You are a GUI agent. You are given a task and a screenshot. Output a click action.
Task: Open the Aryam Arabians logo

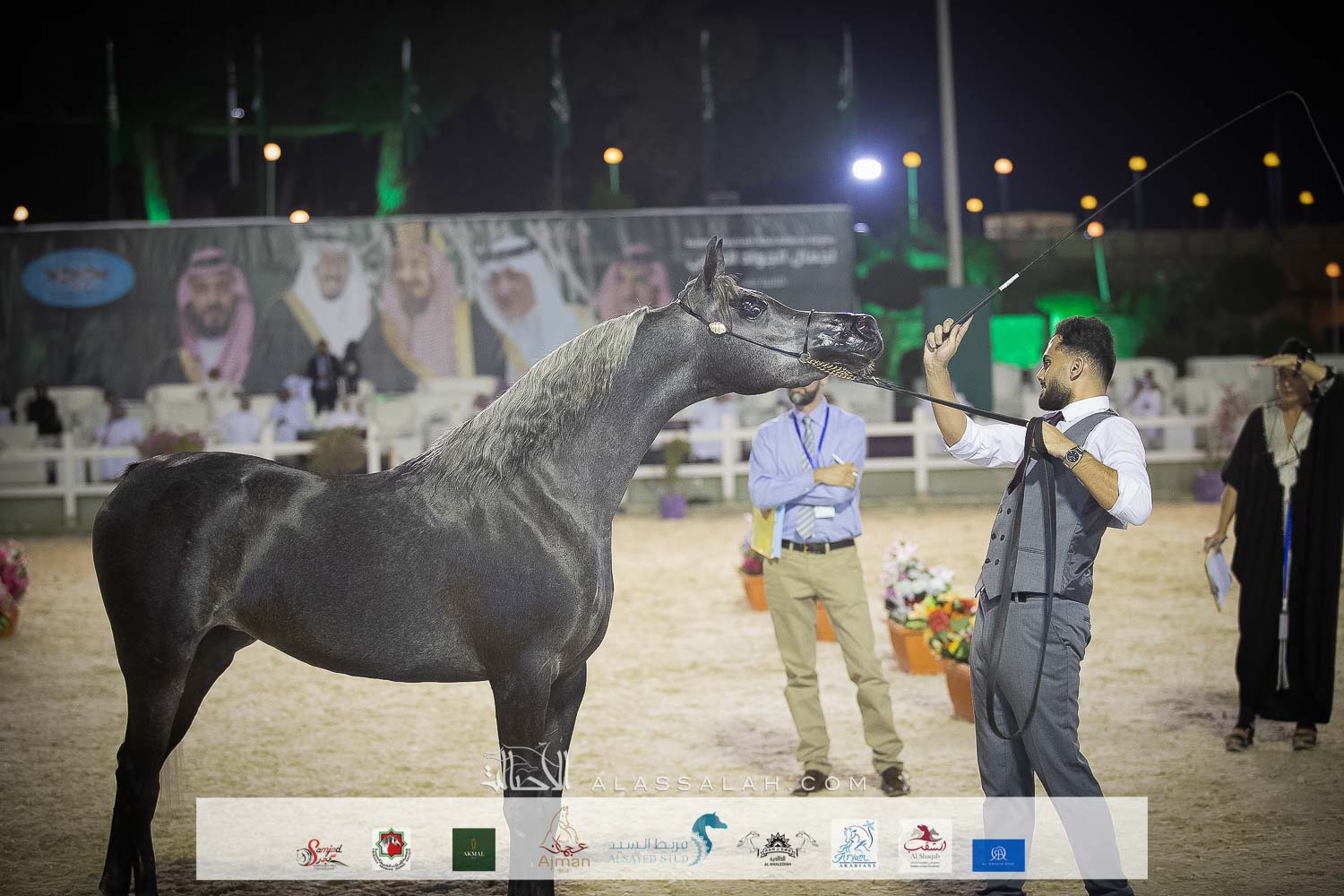coord(853,846)
